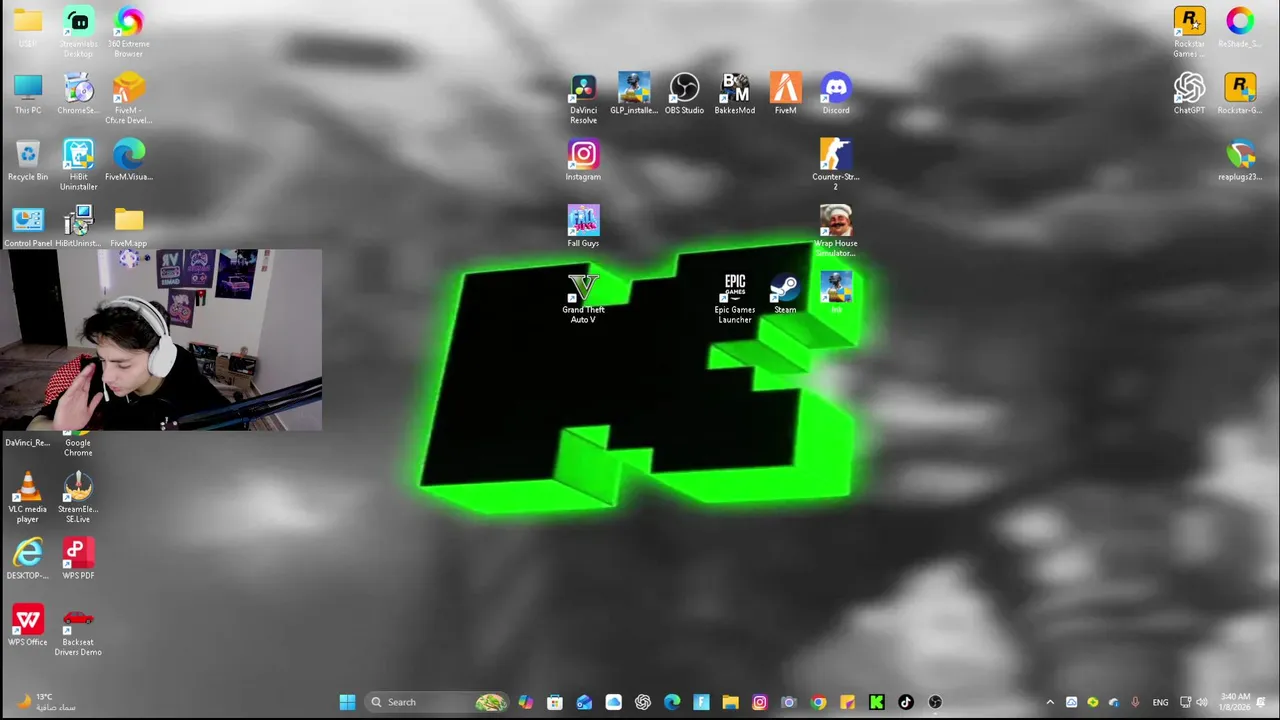Click the microphone tray indicator
Image resolution: width=1280 pixels, height=720 pixels.
[x=1137, y=702]
